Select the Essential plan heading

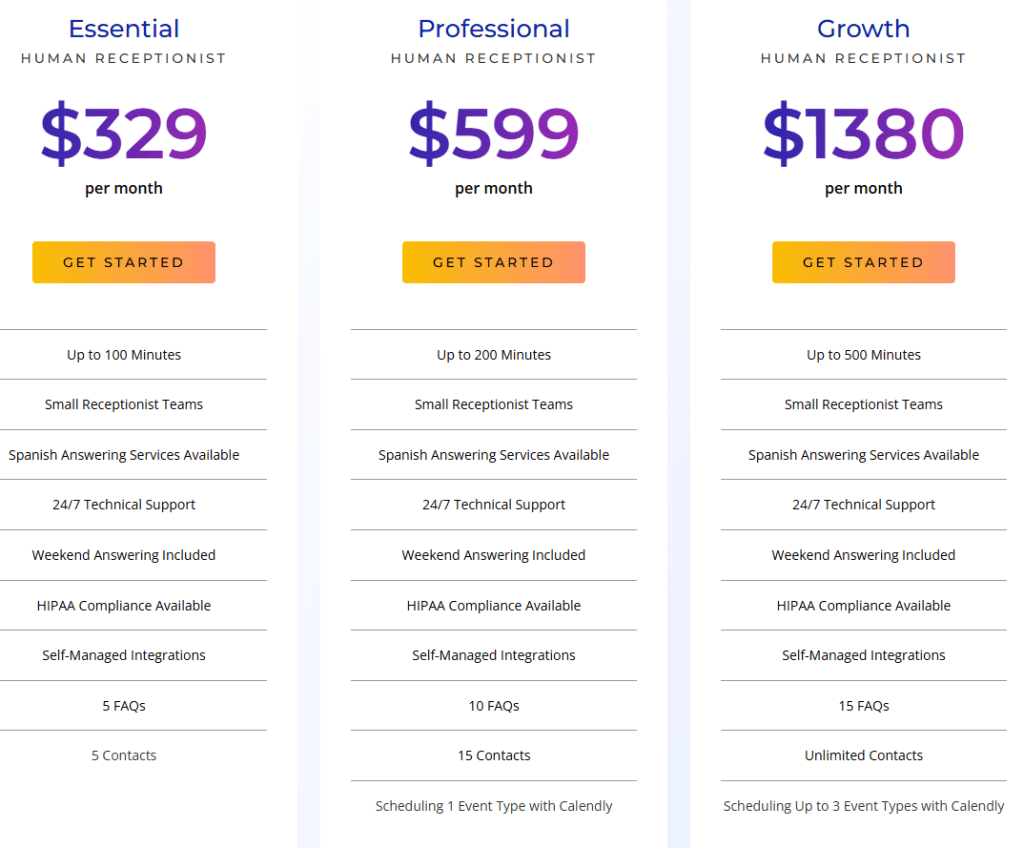tap(123, 29)
